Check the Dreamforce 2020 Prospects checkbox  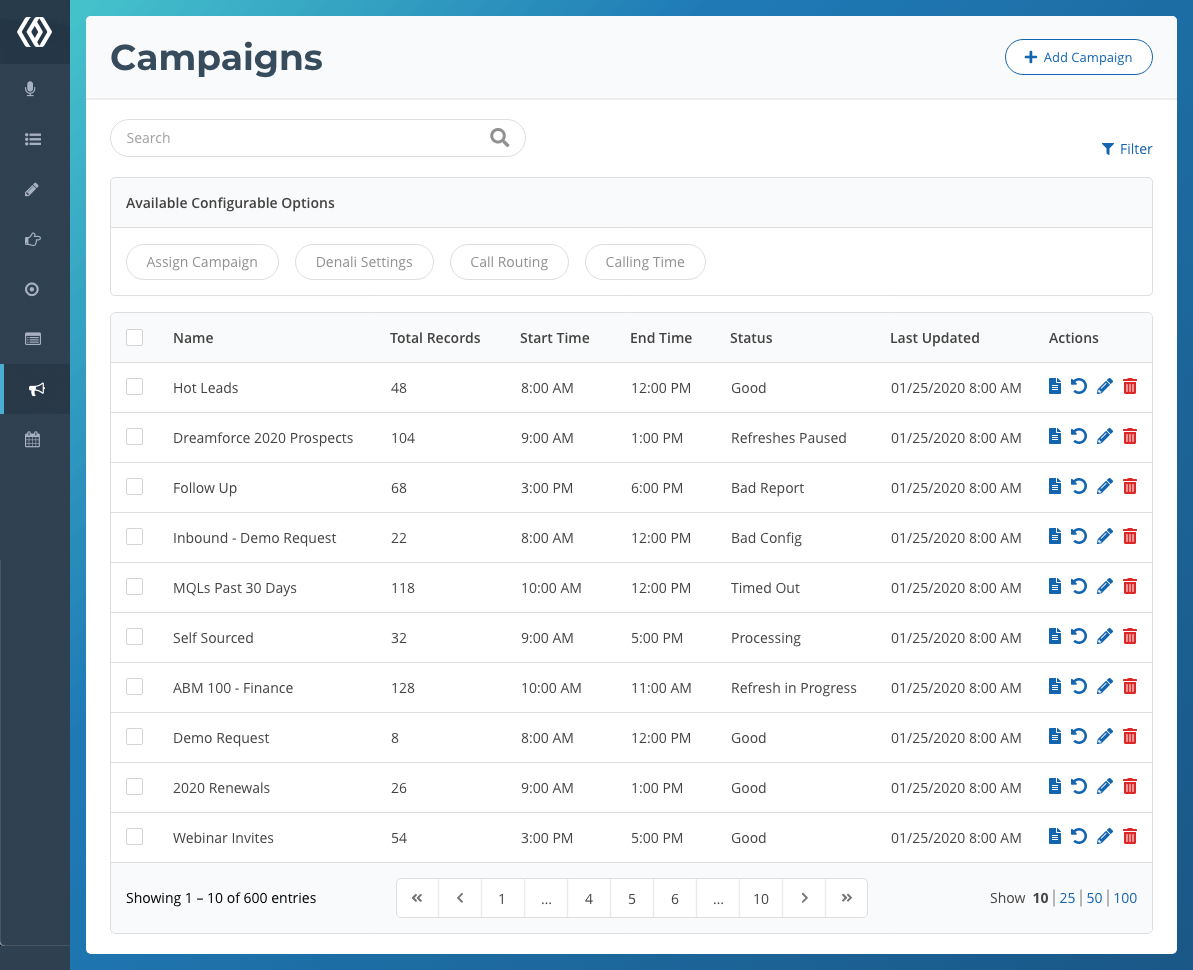(135, 437)
